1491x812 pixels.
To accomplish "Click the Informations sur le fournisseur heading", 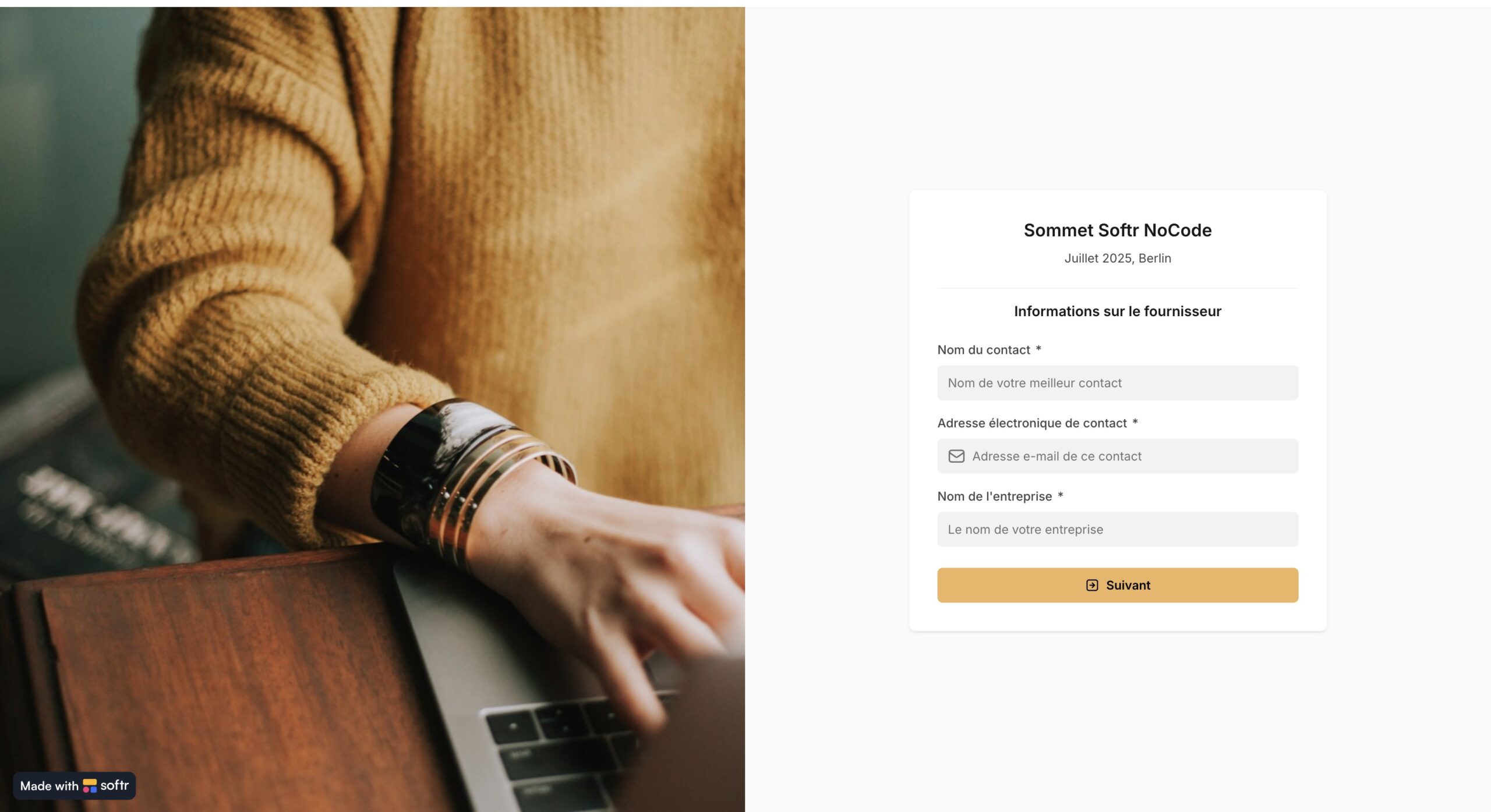I will pyautogui.click(x=1118, y=311).
